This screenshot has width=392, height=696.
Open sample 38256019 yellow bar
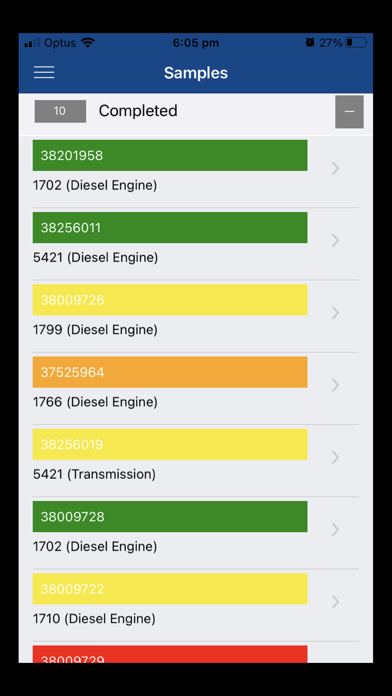[170, 444]
